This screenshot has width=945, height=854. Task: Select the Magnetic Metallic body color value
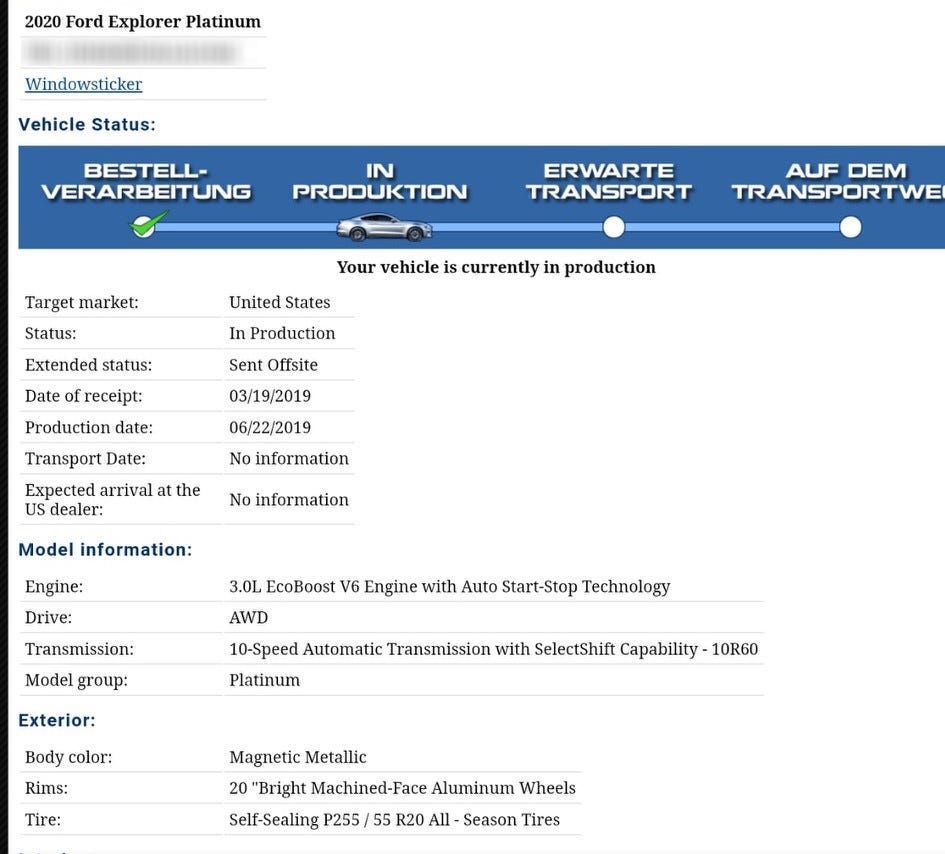(298, 757)
